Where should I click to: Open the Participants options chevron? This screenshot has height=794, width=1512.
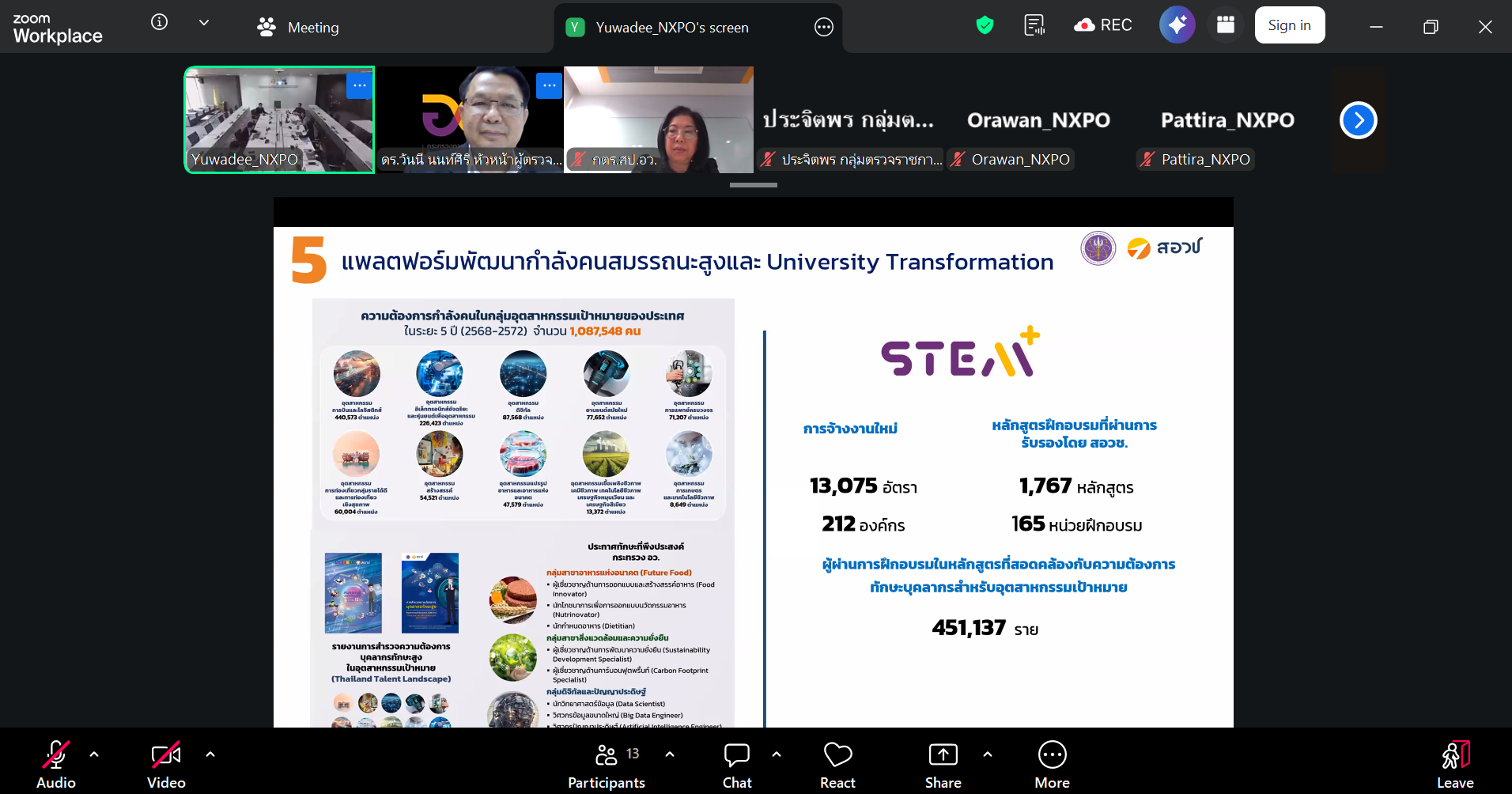pyautogui.click(x=670, y=754)
